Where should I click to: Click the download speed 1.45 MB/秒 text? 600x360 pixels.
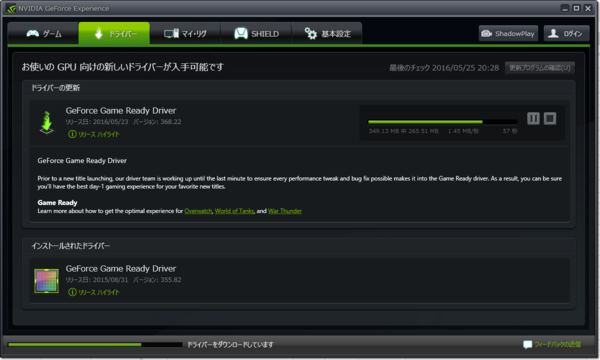(x=463, y=131)
